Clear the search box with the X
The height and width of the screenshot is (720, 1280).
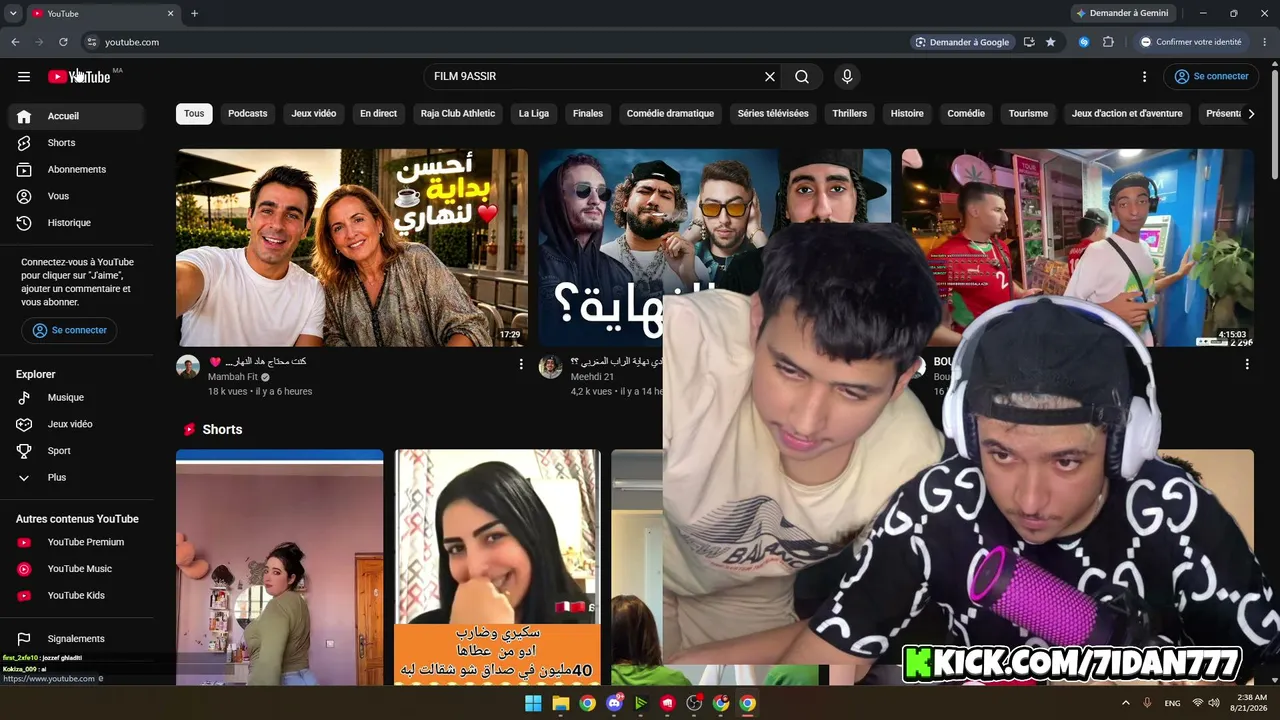click(x=770, y=76)
